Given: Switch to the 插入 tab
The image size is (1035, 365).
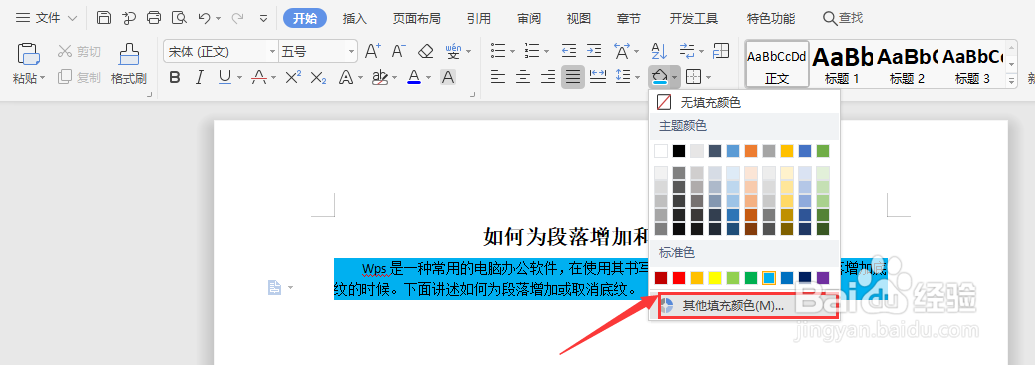Looking at the screenshot, I should tap(354, 18).
